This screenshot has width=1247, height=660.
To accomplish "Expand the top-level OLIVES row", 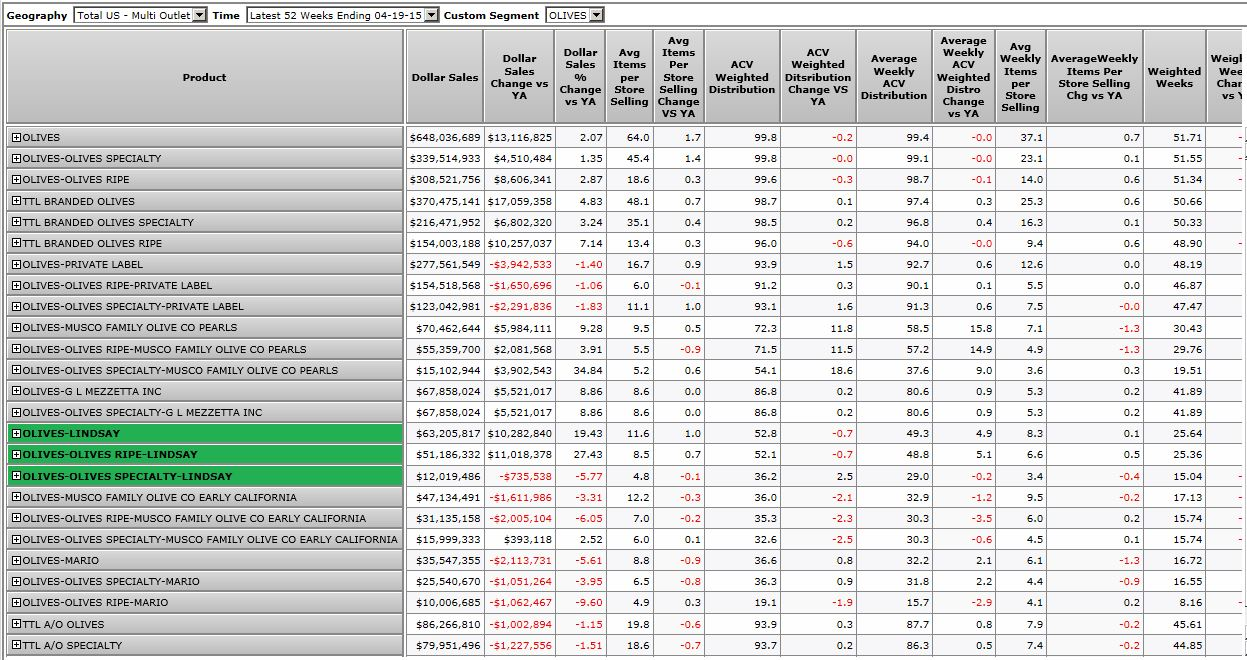I will [16, 138].
